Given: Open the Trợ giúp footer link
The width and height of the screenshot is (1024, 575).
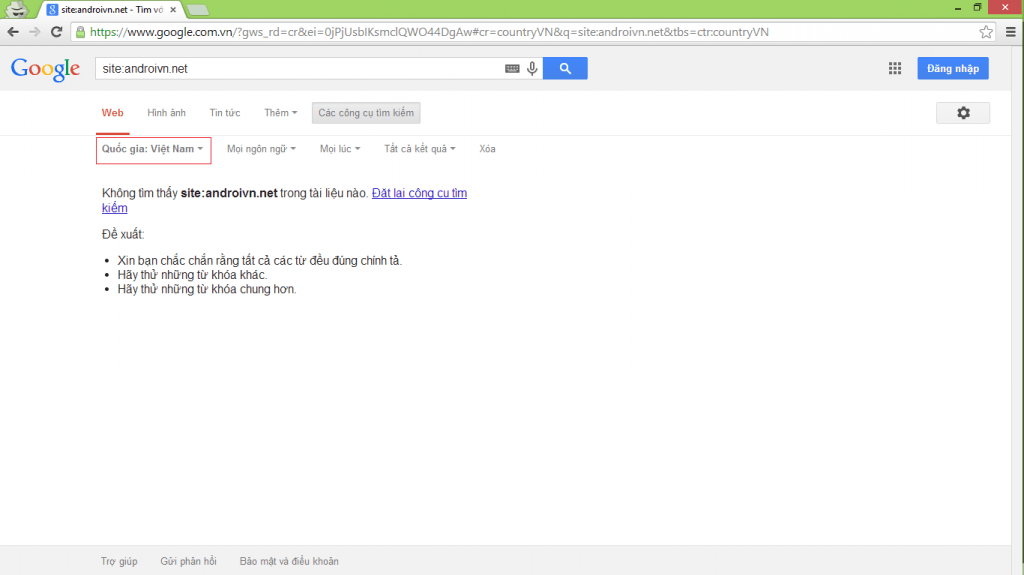Looking at the screenshot, I should pos(119,561).
